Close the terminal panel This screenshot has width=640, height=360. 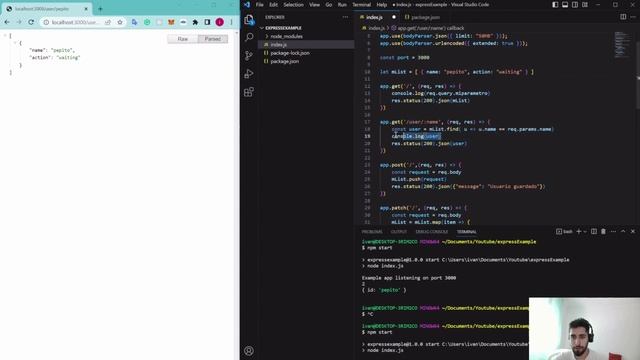[x=633, y=231]
